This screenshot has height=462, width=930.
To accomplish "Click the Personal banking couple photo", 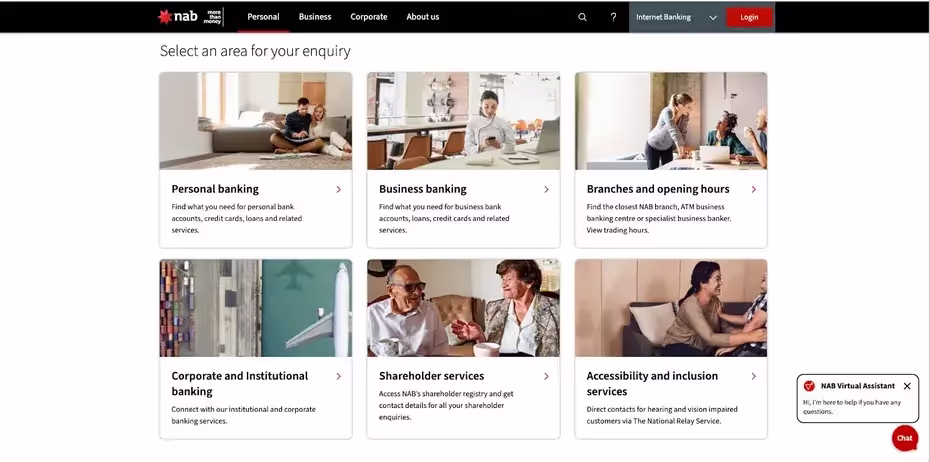I will [256, 120].
